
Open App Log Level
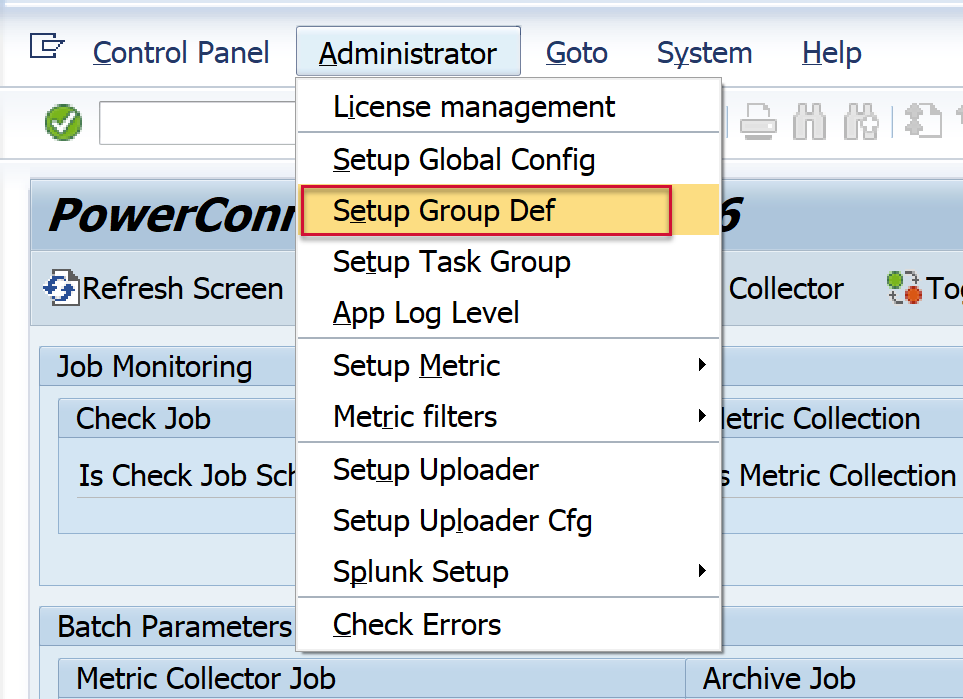coord(426,313)
